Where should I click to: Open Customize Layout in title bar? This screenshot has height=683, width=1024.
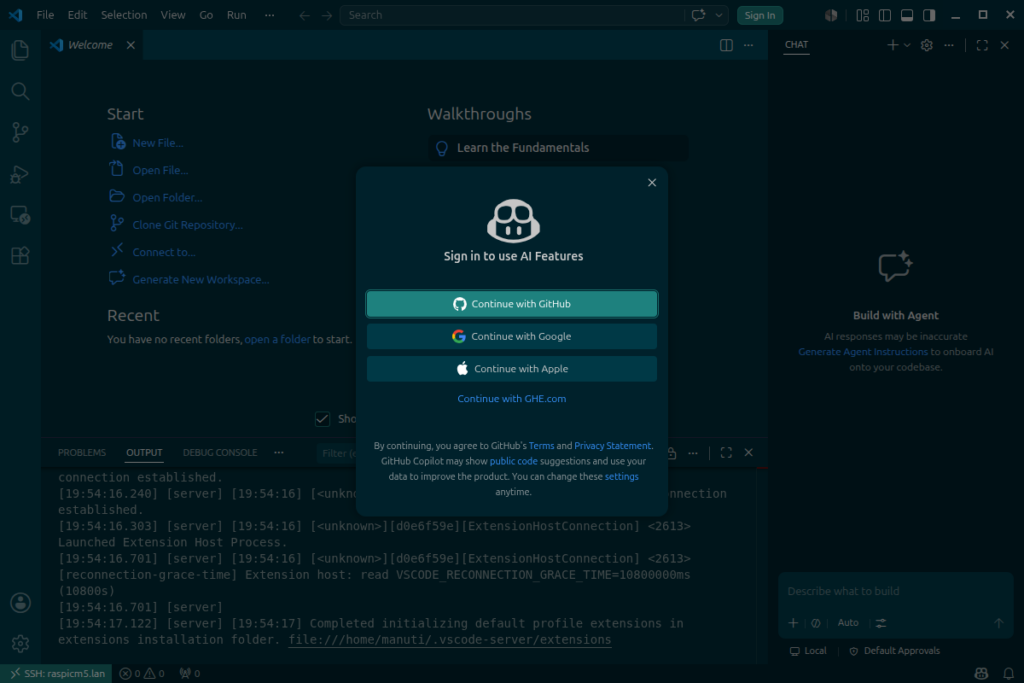[x=863, y=15]
